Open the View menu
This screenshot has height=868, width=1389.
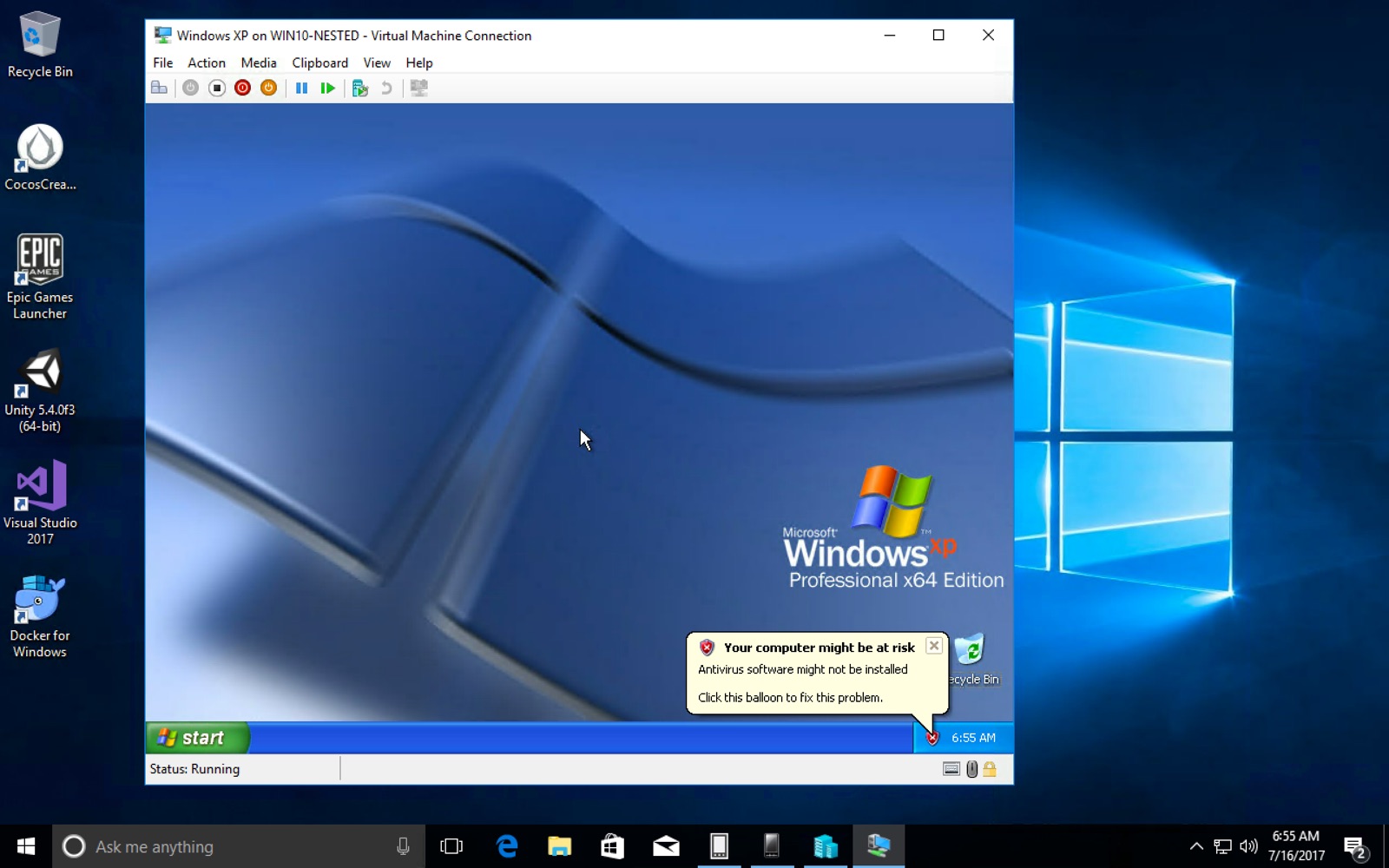coord(377,62)
